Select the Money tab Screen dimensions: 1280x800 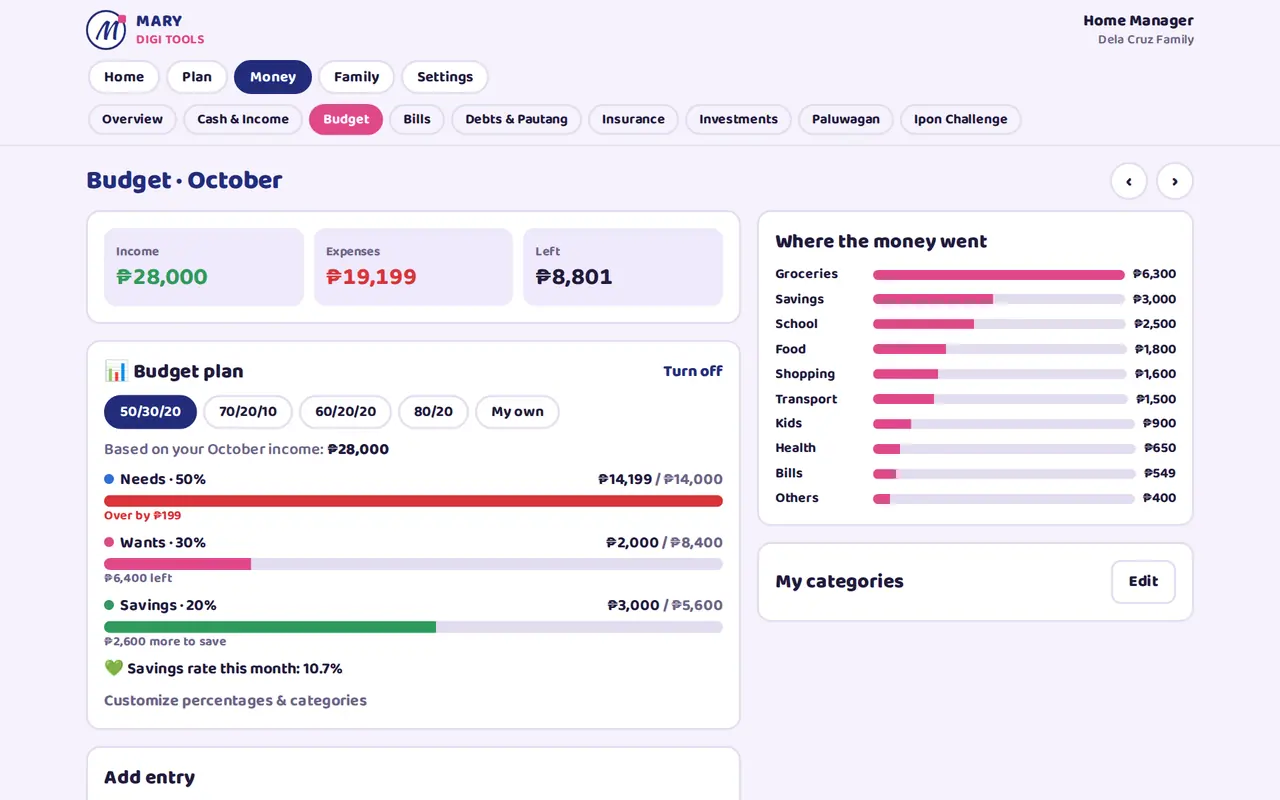pos(273,77)
